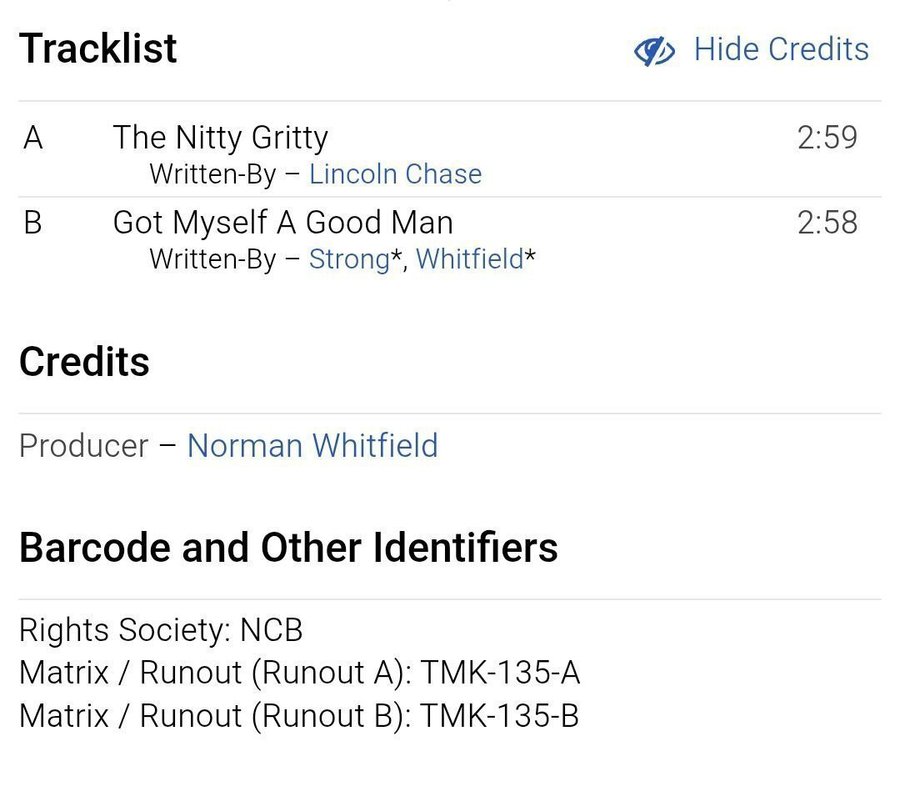Click track position letter A

pos(33,137)
